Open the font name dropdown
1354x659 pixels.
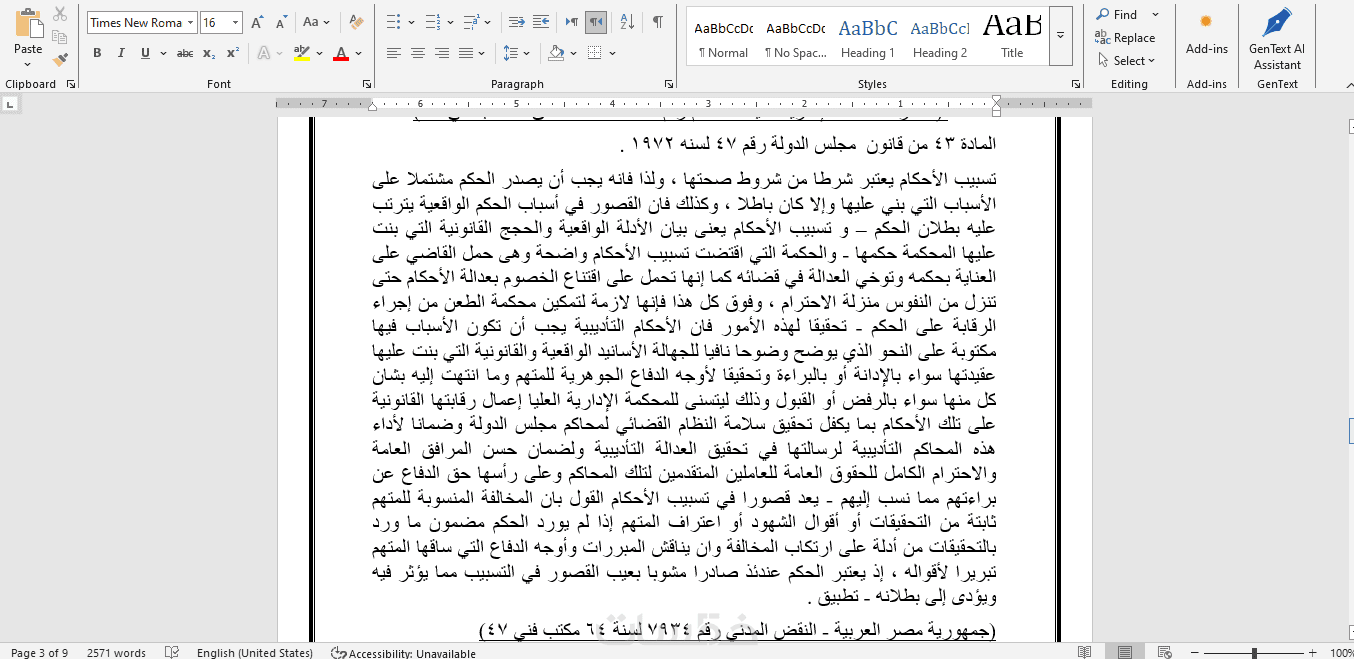pyautogui.click(x=190, y=22)
